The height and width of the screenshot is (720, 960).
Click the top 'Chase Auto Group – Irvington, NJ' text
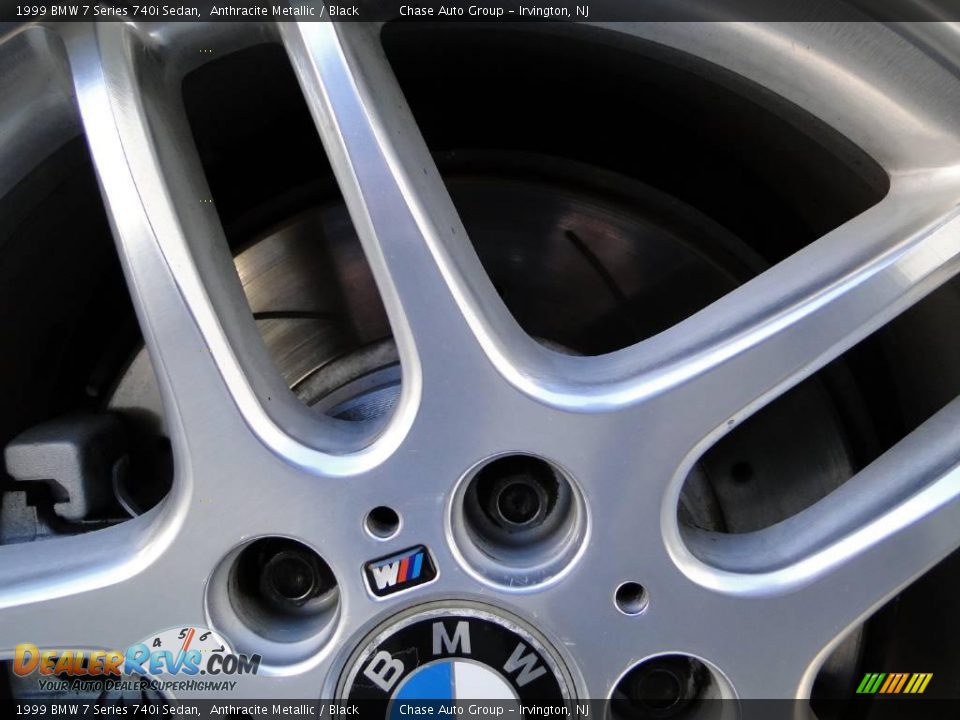pos(493,10)
